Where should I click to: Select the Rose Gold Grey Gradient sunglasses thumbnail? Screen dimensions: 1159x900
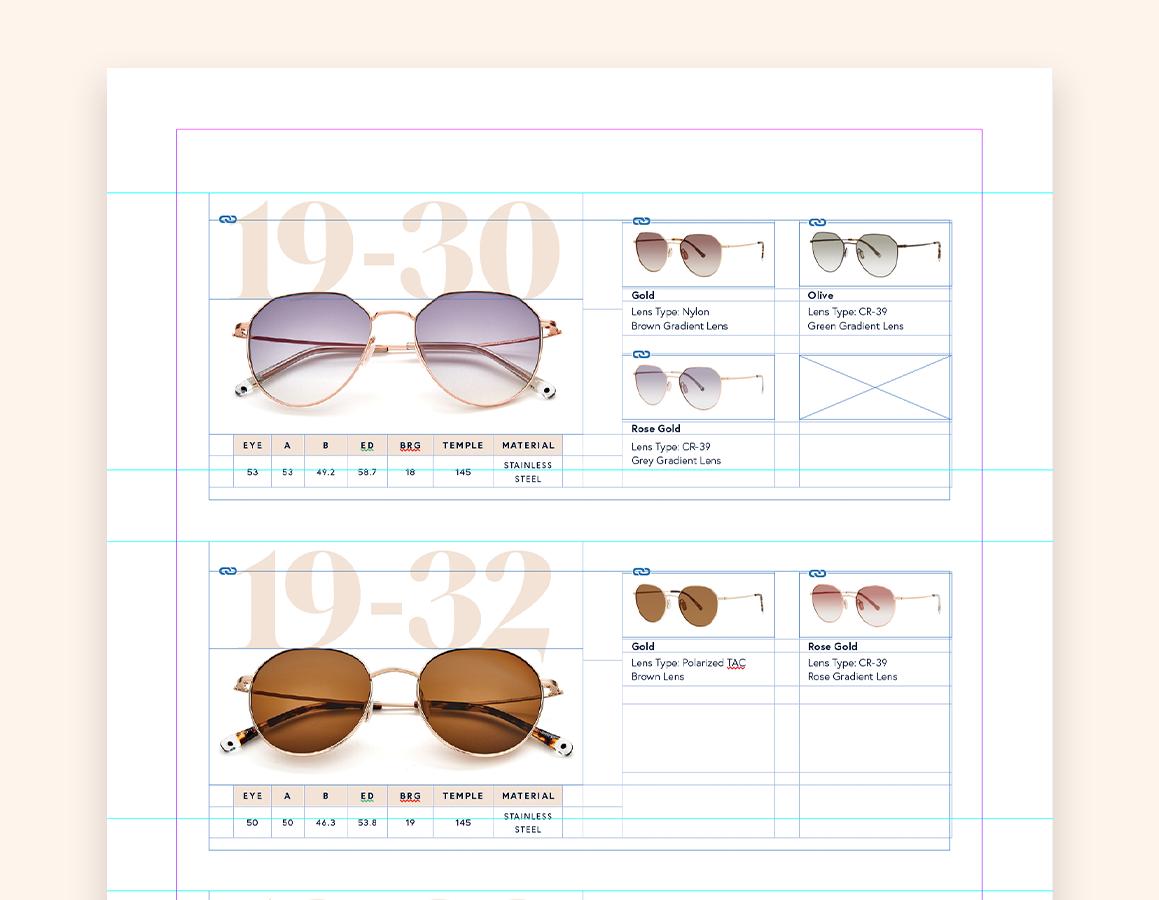coord(699,387)
